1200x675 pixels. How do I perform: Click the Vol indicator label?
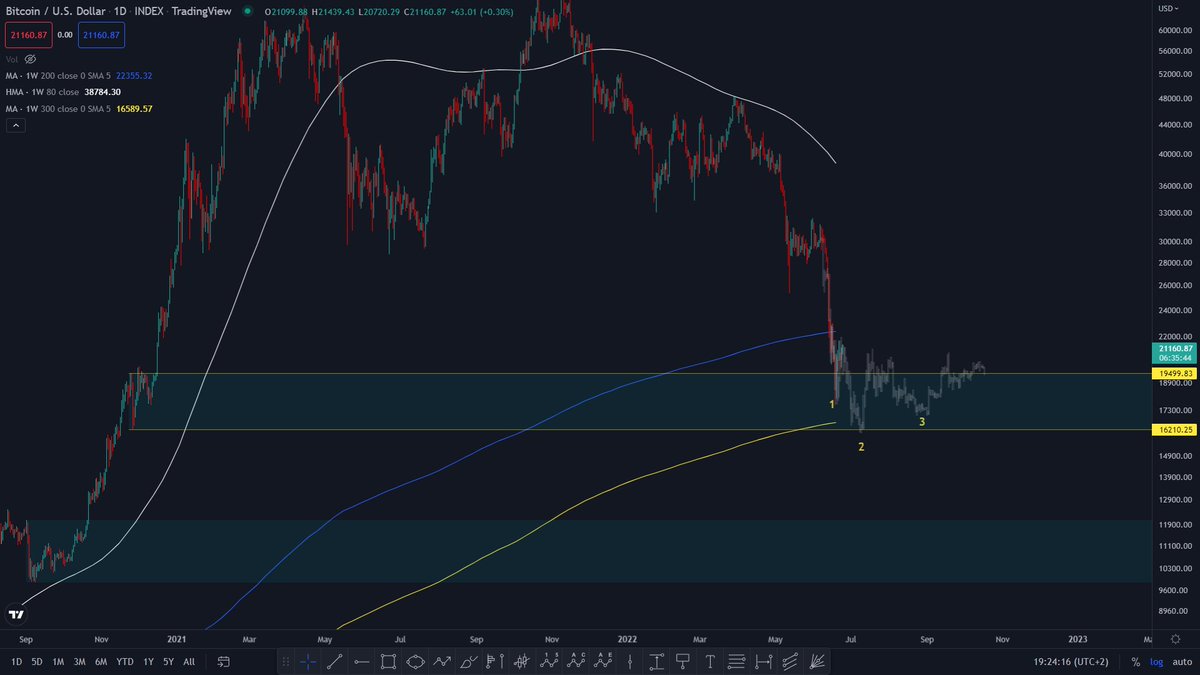(x=12, y=59)
